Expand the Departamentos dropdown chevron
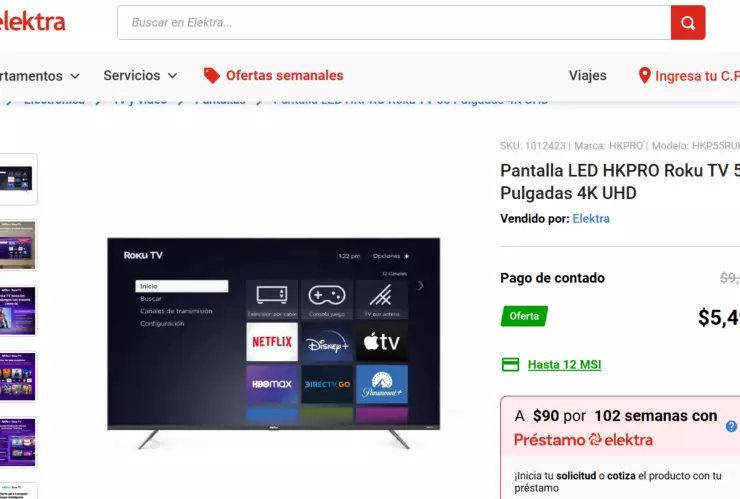 pos(75,76)
